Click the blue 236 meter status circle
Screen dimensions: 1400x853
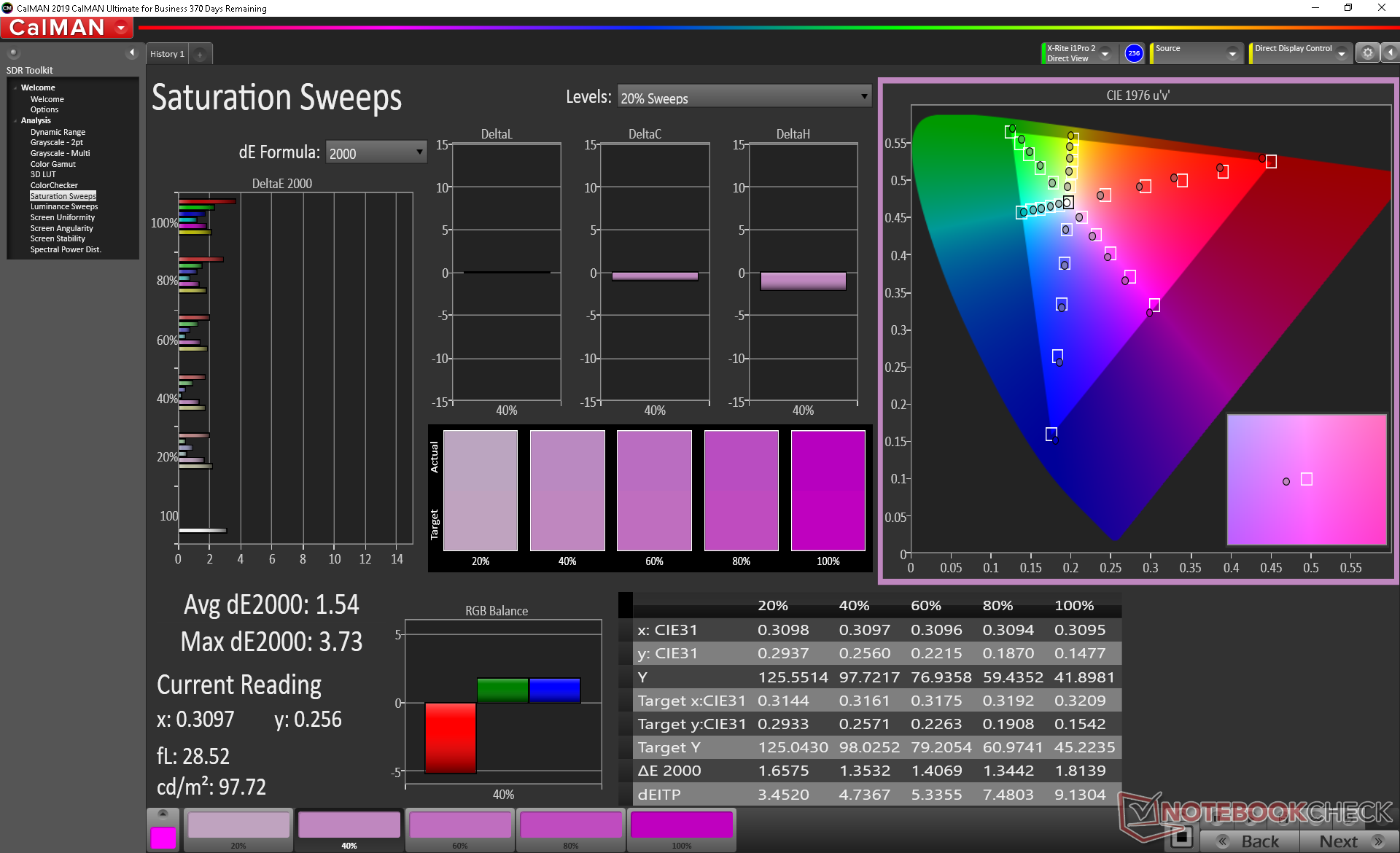(1134, 53)
